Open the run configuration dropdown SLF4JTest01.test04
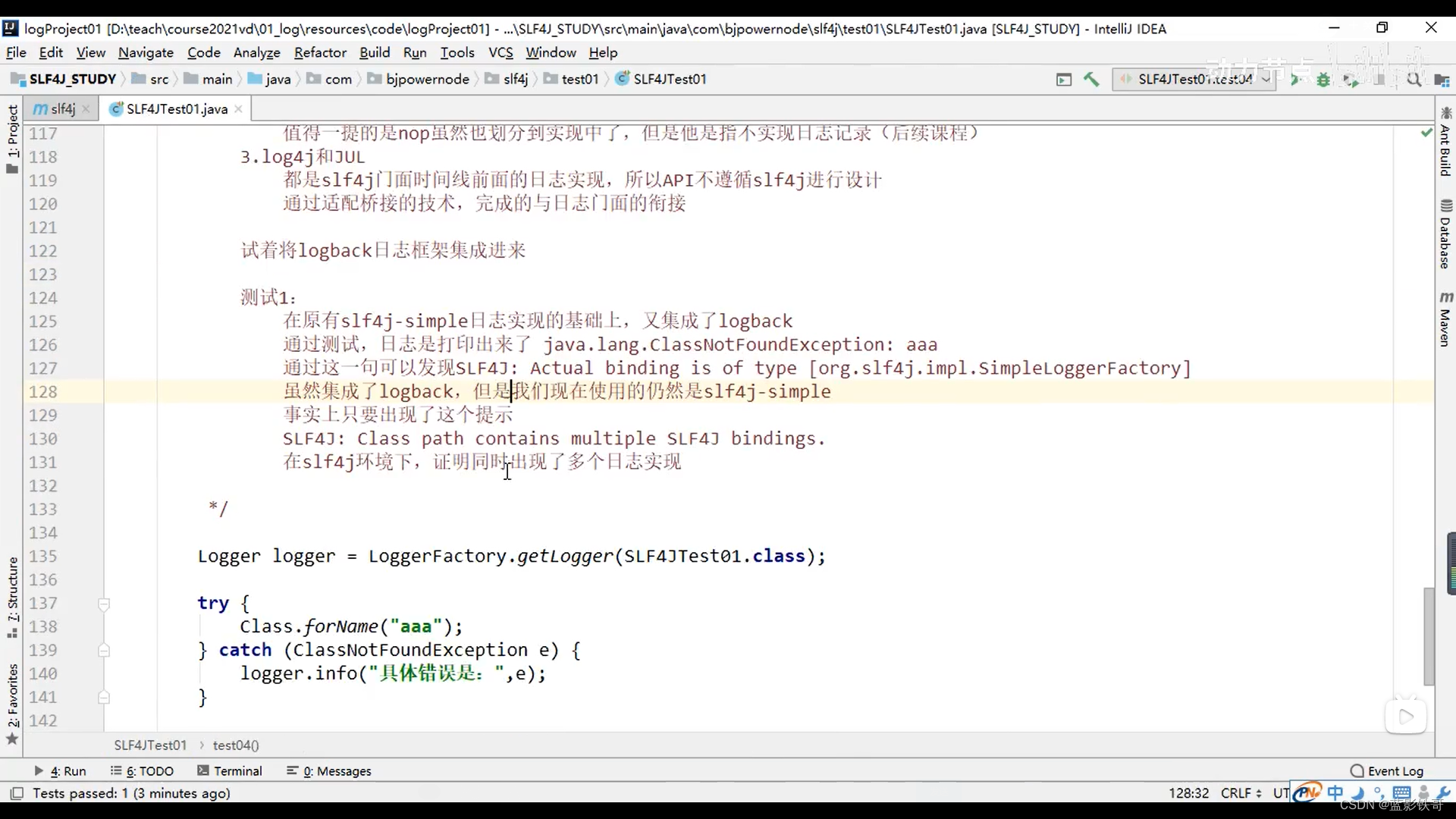Viewport: 1456px width, 819px height. (x=1193, y=79)
